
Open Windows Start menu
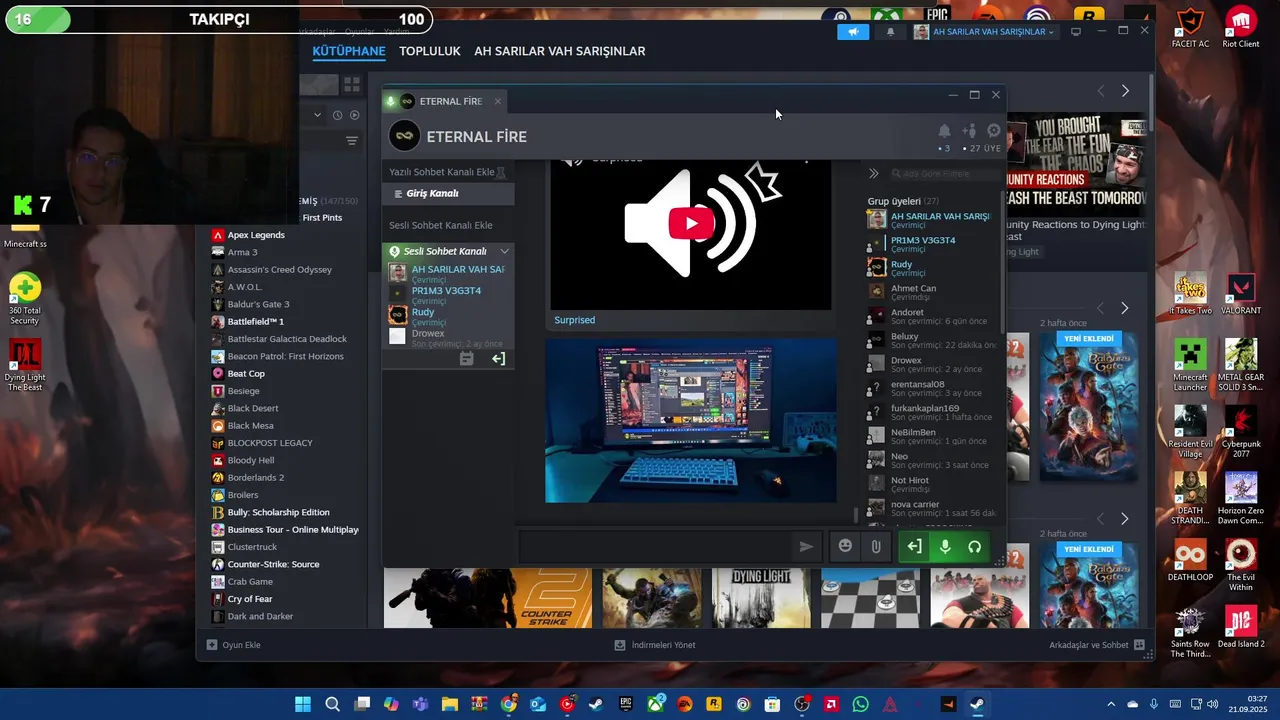[x=303, y=704]
